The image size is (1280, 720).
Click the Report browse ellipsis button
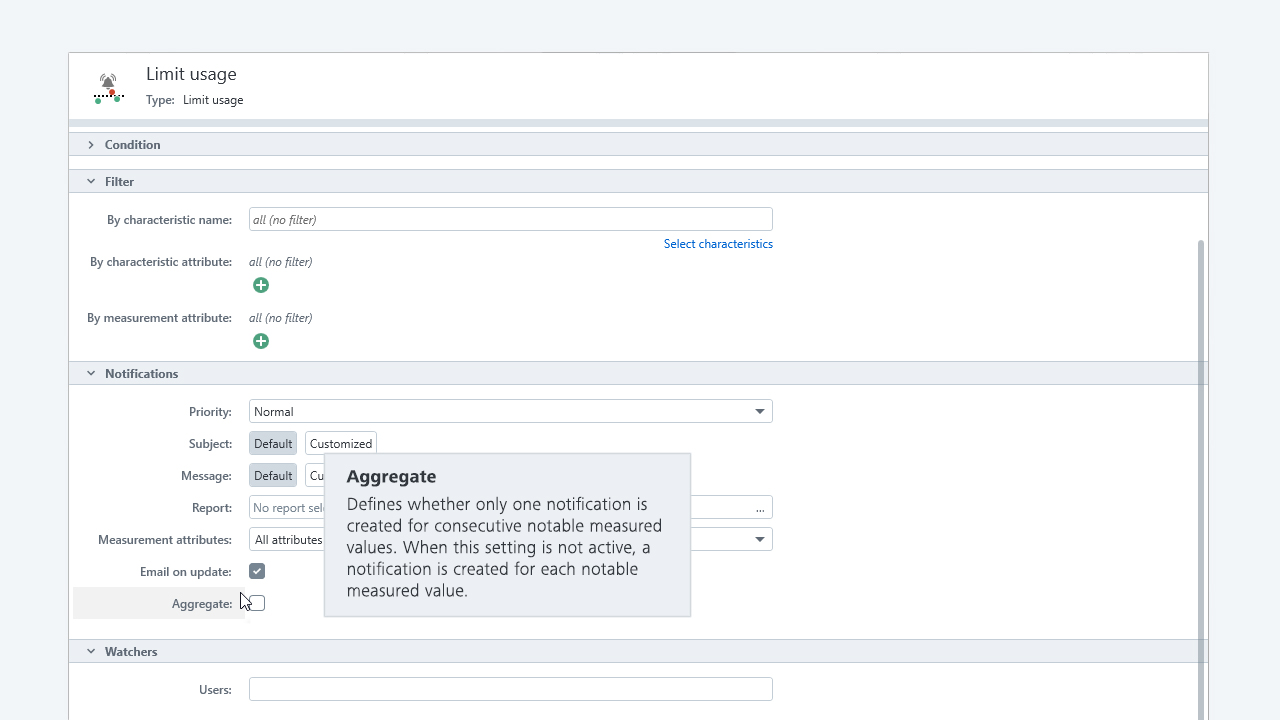(x=760, y=508)
